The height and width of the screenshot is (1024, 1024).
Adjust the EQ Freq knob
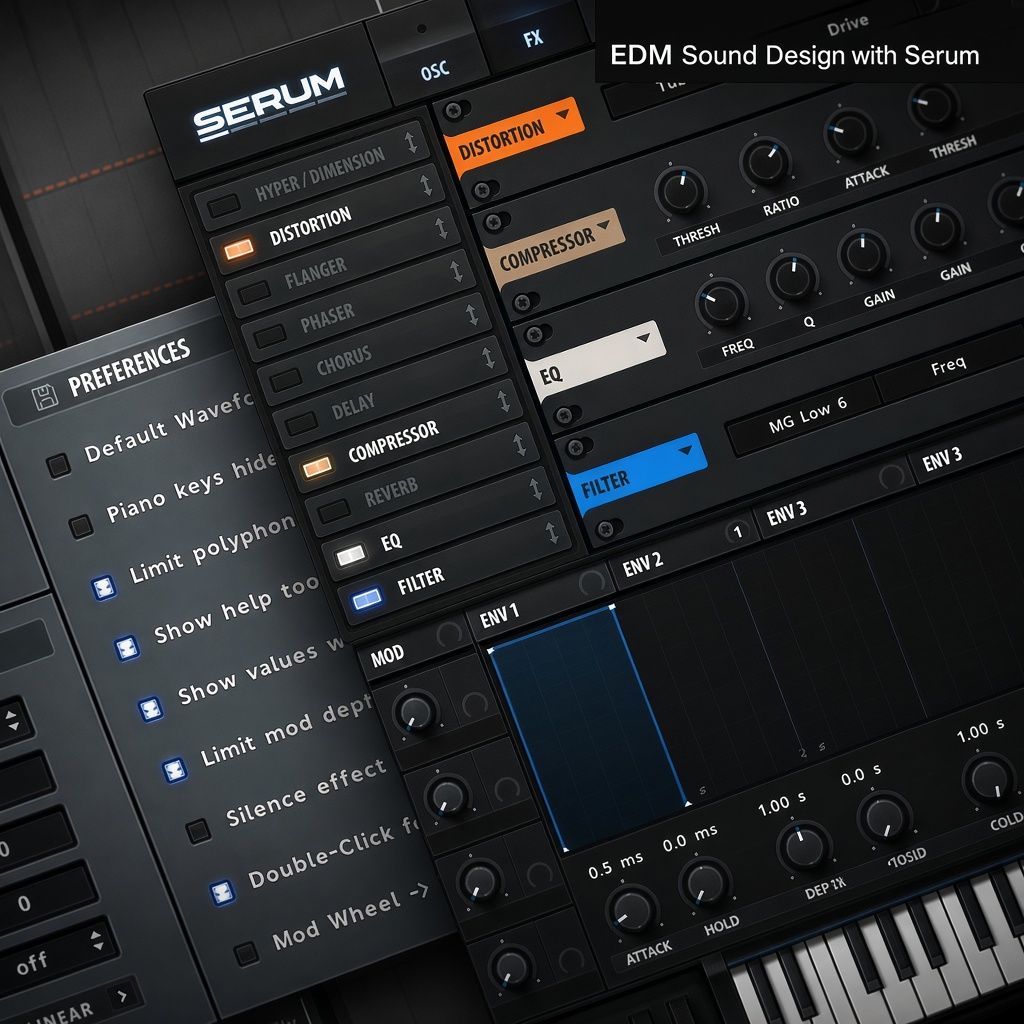click(x=720, y=302)
